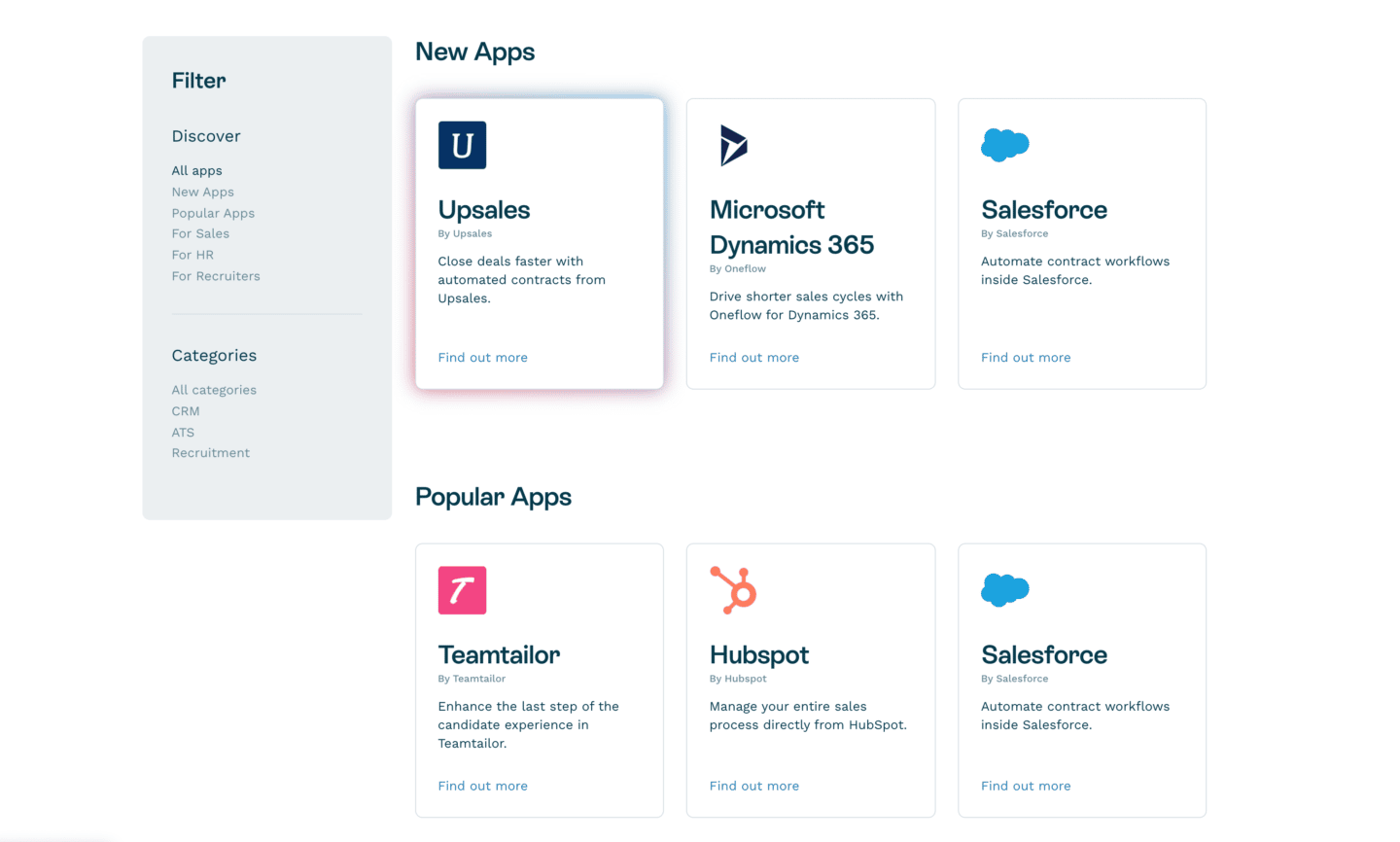
Task: Choose the CRM category
Action: [x=186, y=411]
